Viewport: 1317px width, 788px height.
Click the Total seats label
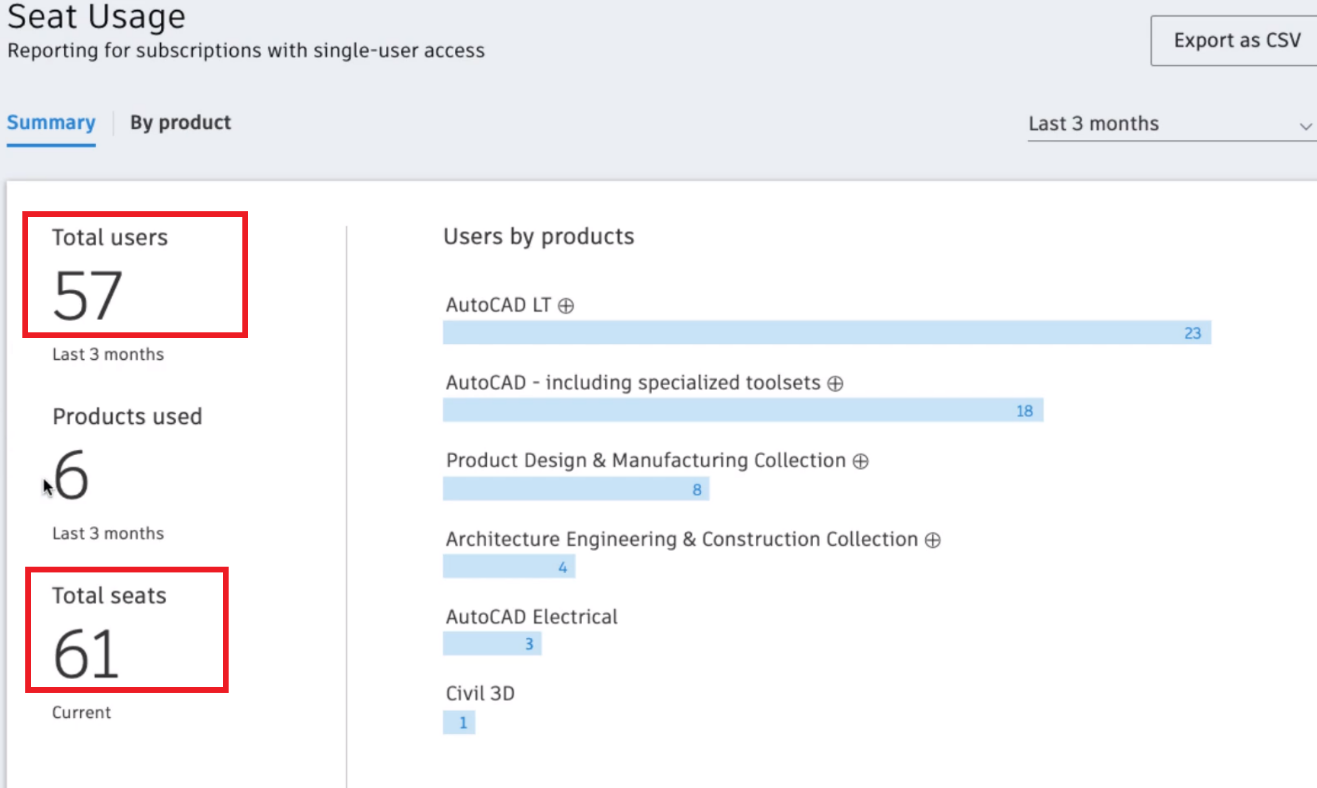[109, 596]
